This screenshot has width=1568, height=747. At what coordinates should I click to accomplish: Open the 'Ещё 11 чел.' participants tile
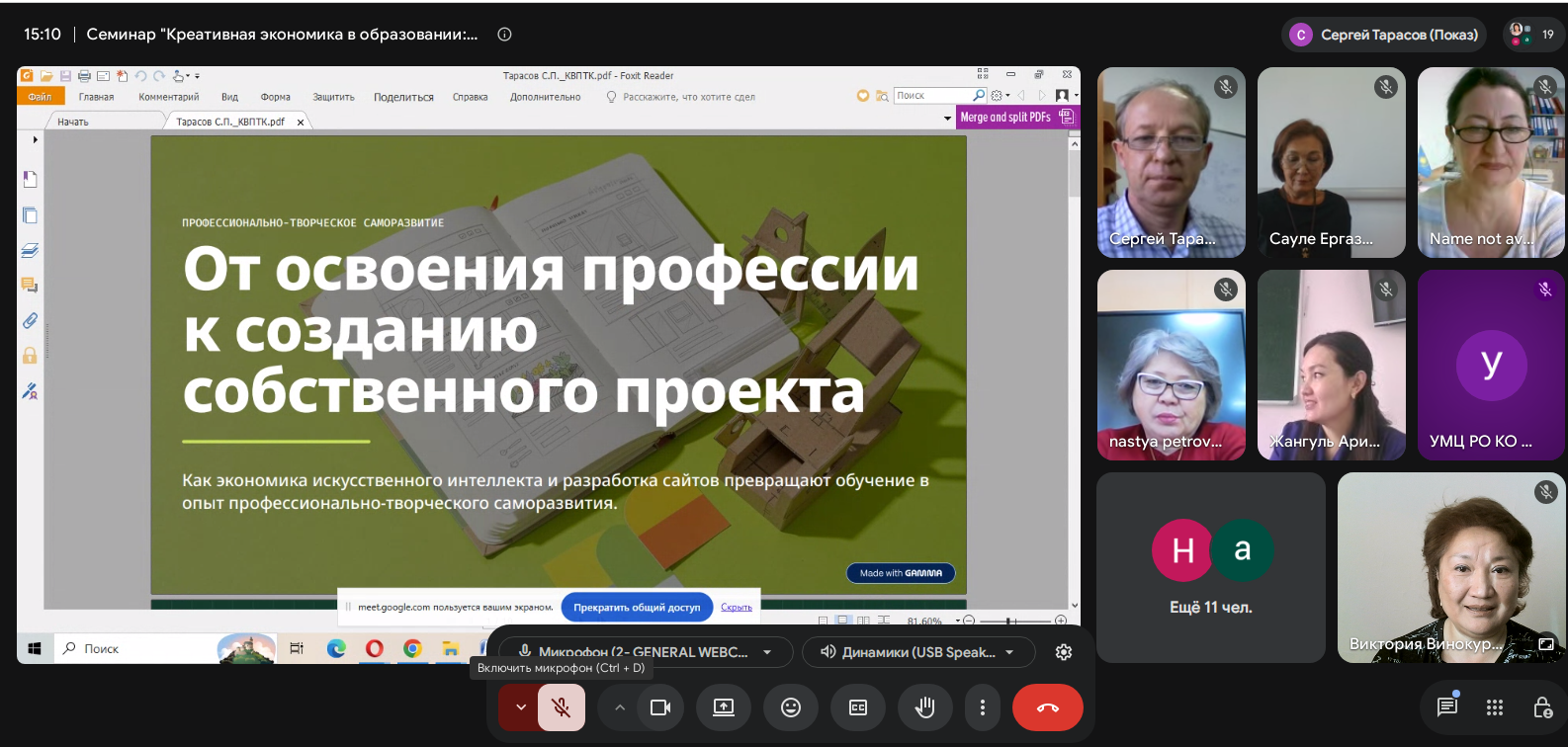[x=1211, y=567]
